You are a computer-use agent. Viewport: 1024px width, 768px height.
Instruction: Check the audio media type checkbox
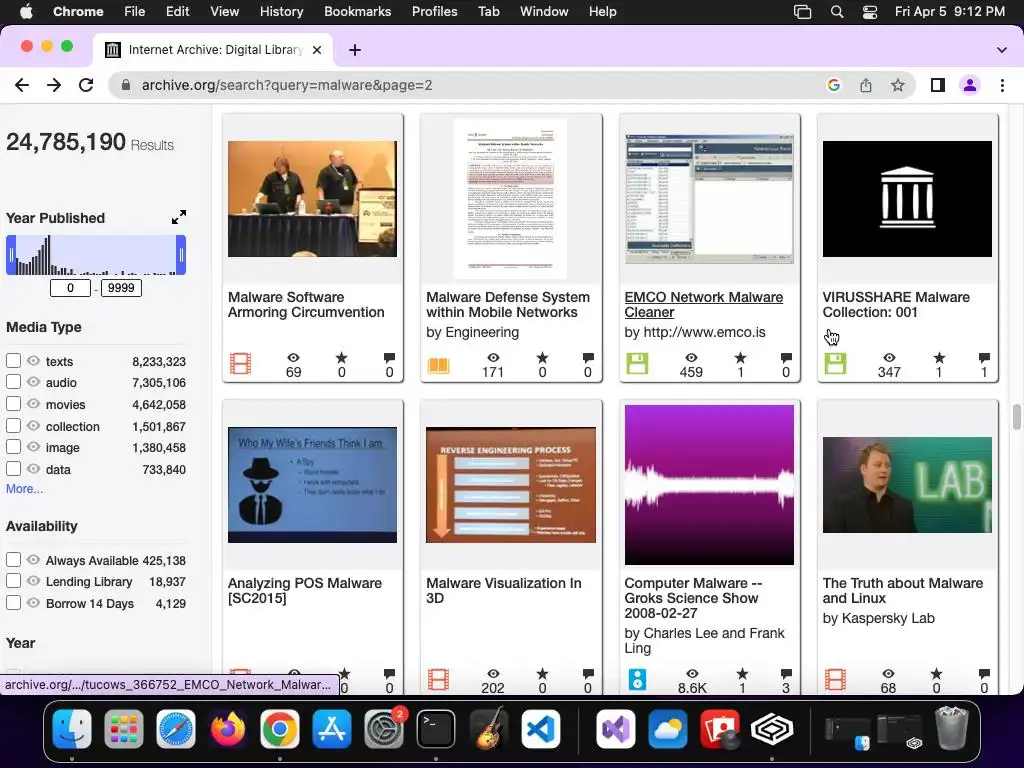point(13,382)
